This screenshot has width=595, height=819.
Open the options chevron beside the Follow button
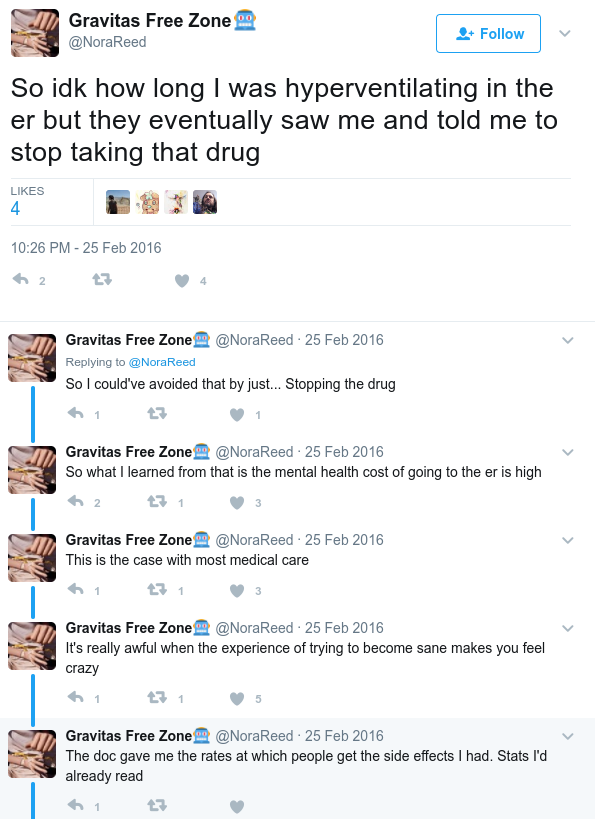[x=565, y=33]
